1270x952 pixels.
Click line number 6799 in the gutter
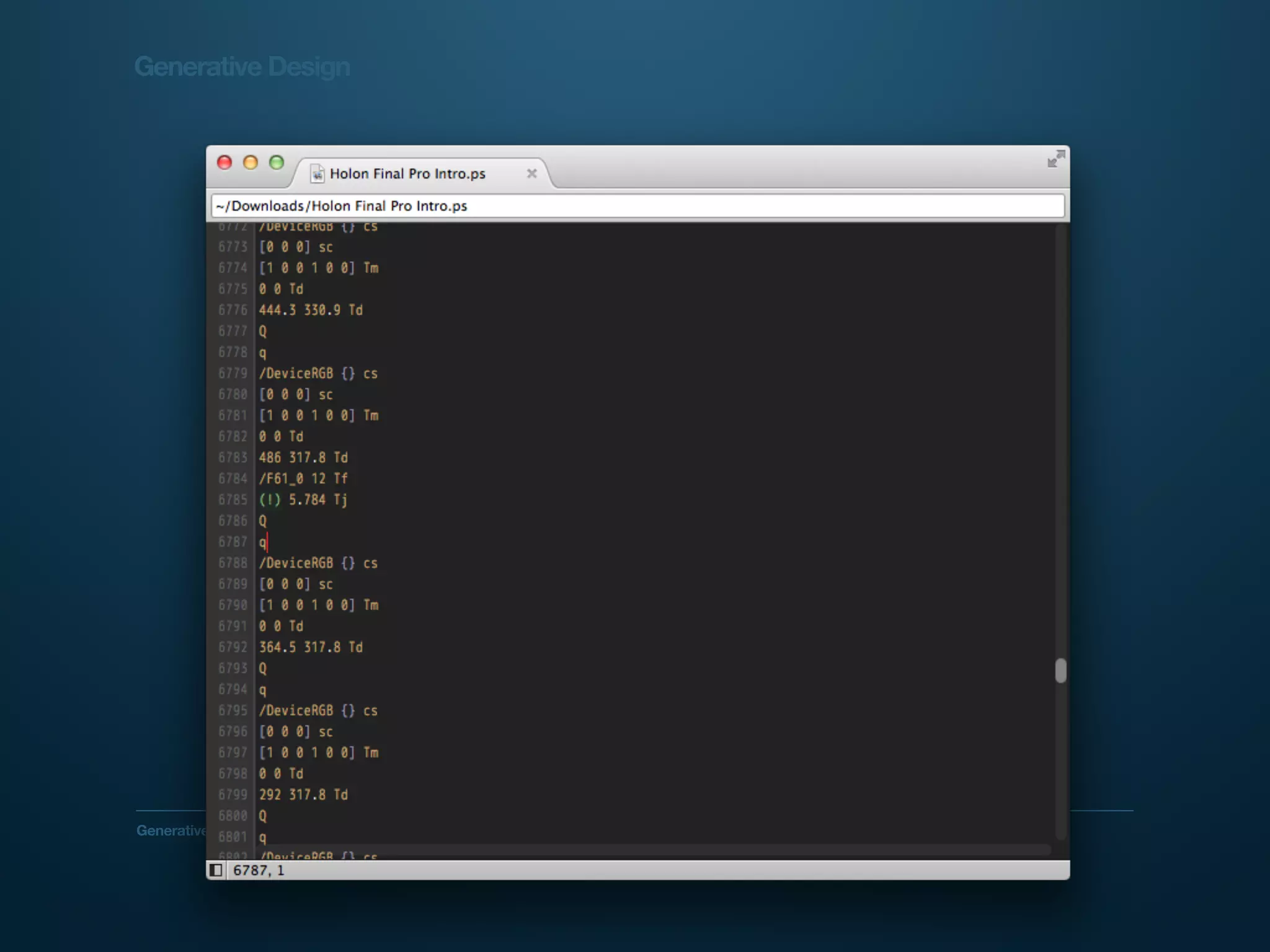click(x=233, y=795)
